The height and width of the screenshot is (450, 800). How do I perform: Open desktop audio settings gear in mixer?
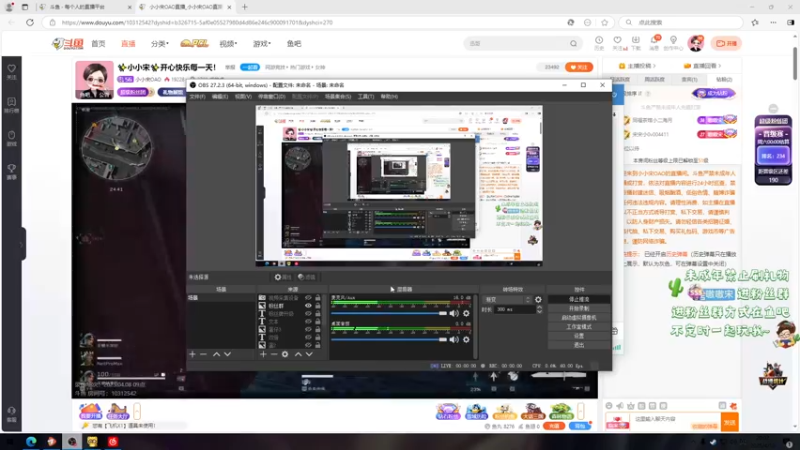click(x=466, y=339)
